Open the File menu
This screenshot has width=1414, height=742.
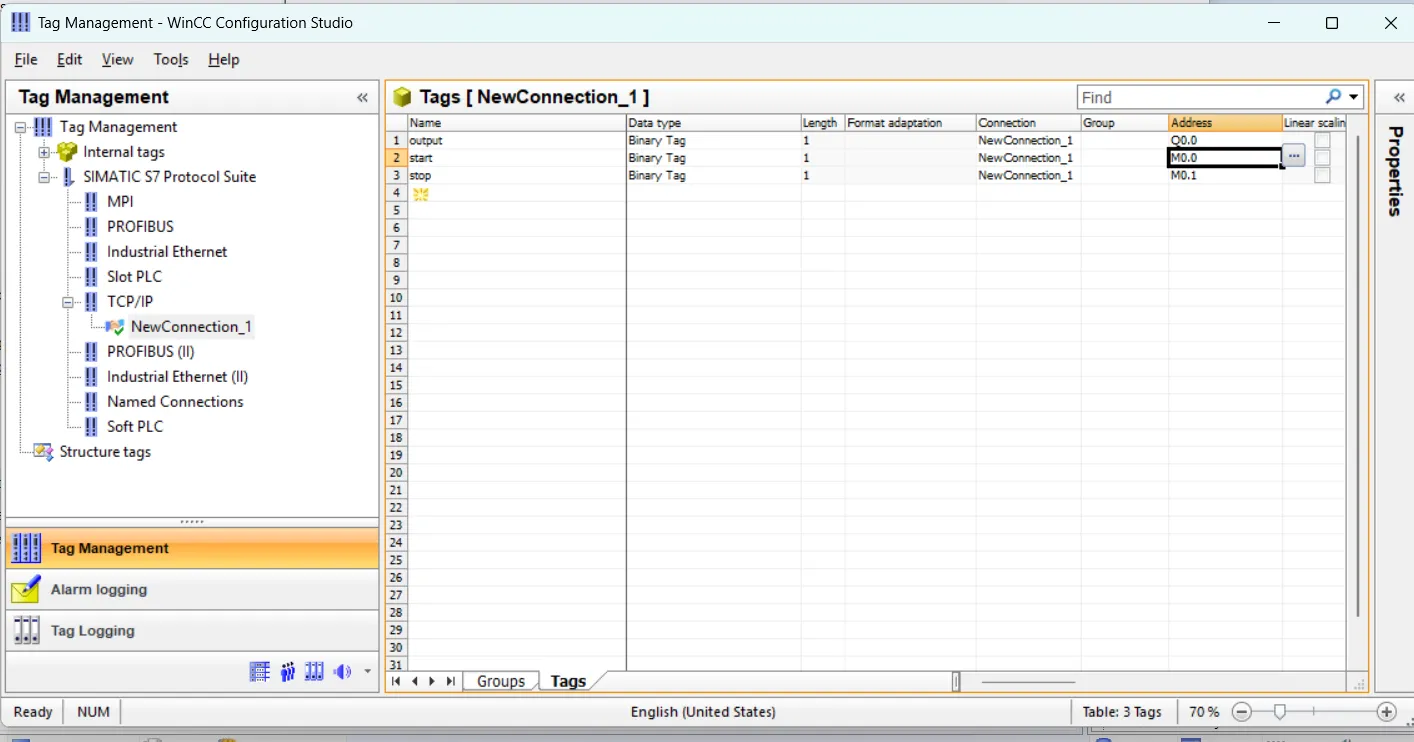(x=26, y=60)
